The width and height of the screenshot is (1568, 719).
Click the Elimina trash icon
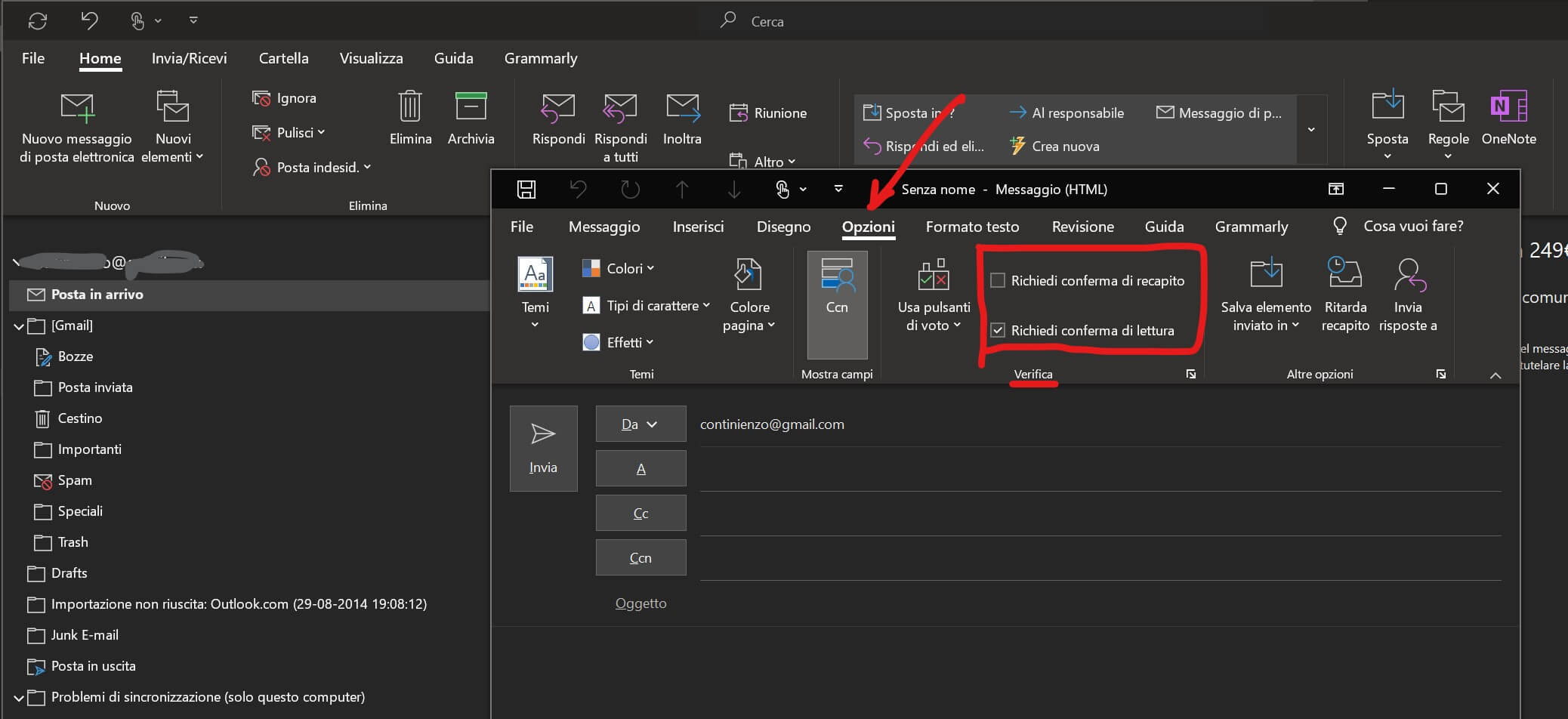coord(410,107)
